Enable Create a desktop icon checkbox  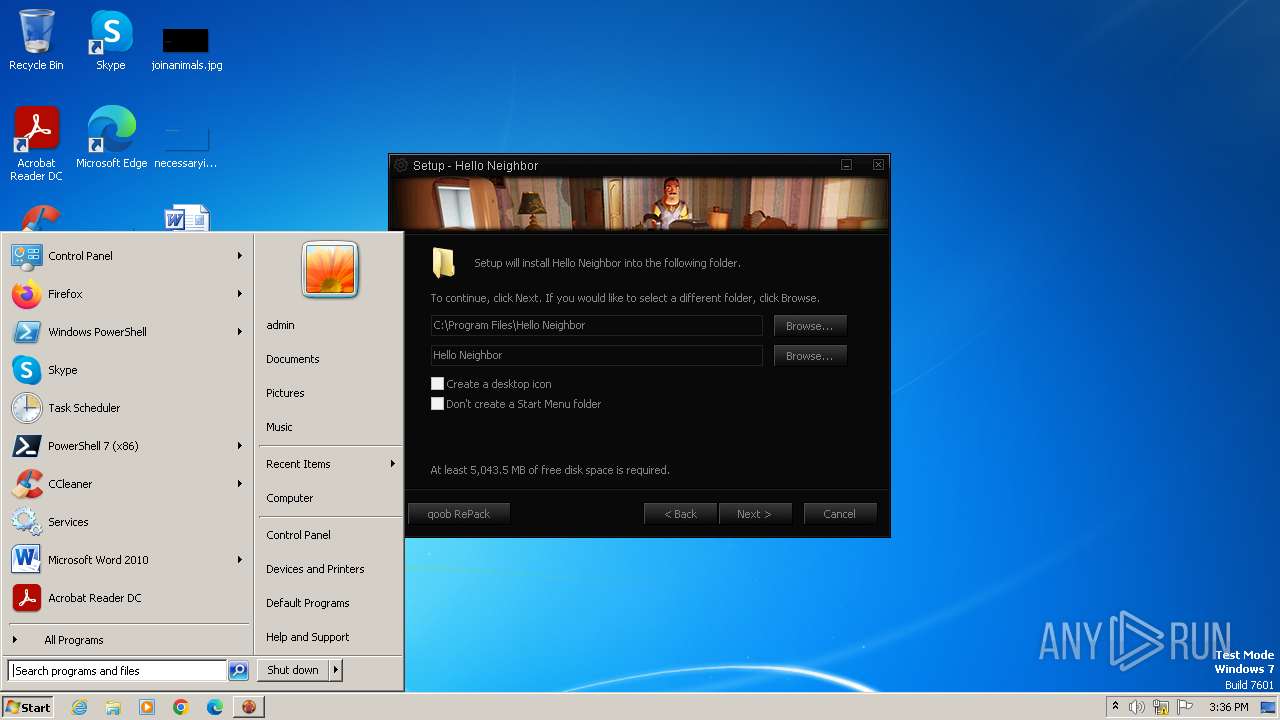pyautogui.click(x=437, y=384)
